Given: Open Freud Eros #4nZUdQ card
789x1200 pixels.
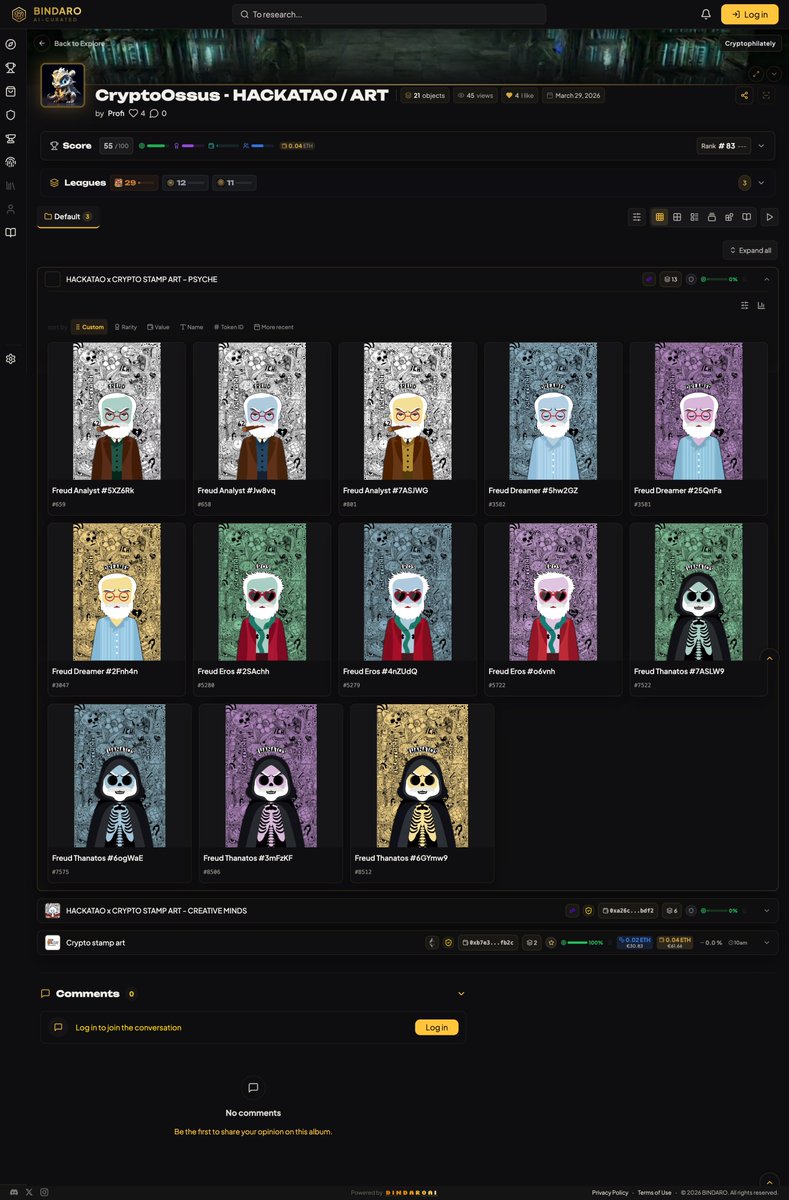Looking at the screenshot, I should pos(407,609).
